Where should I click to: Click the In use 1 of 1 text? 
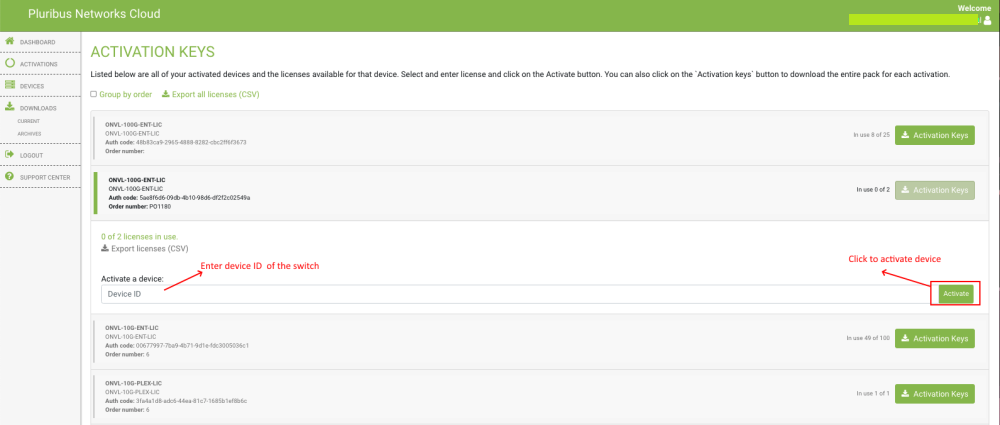[x=873, y=394]
